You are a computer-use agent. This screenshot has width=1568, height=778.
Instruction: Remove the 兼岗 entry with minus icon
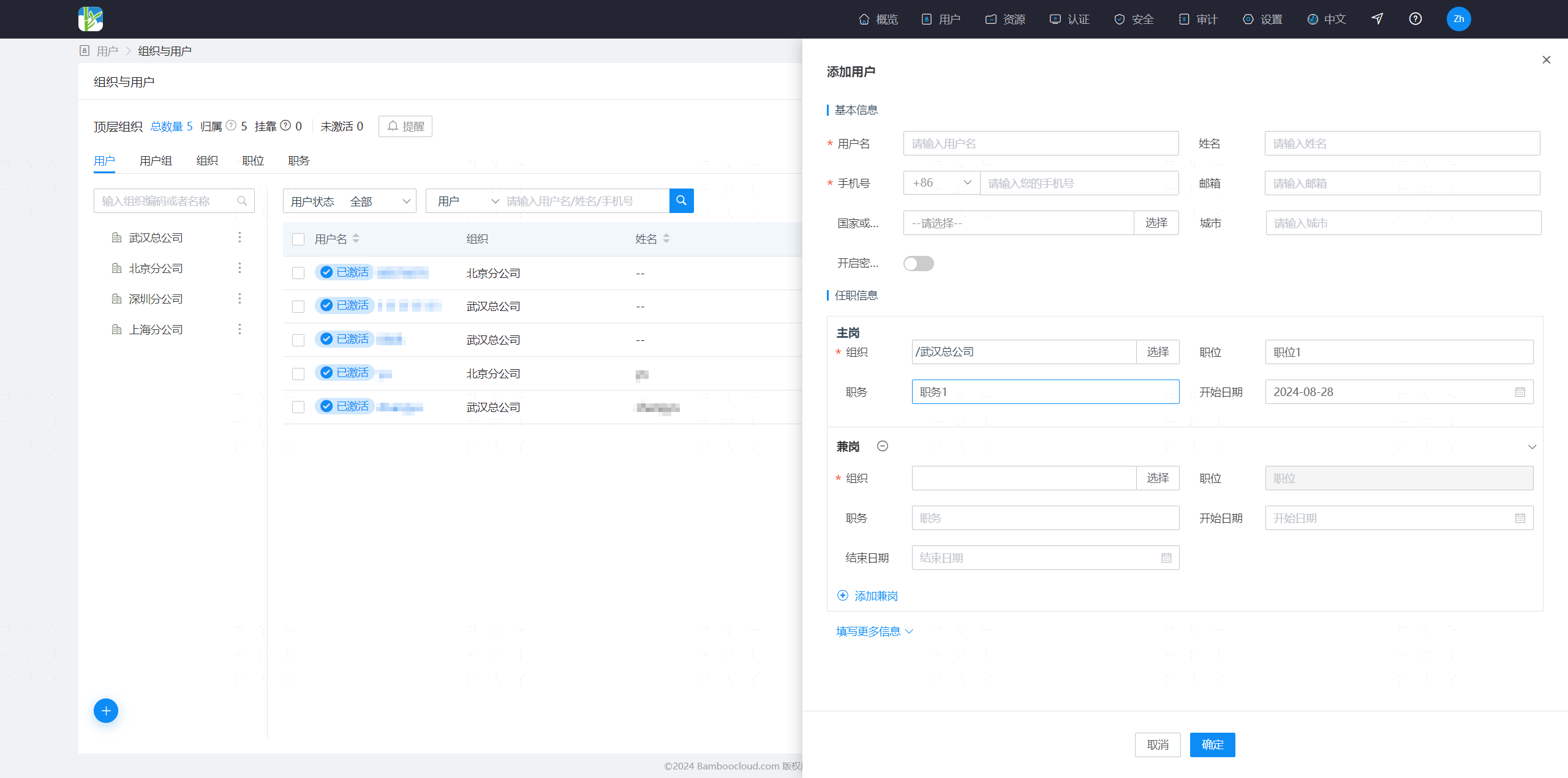coord(883,446)
